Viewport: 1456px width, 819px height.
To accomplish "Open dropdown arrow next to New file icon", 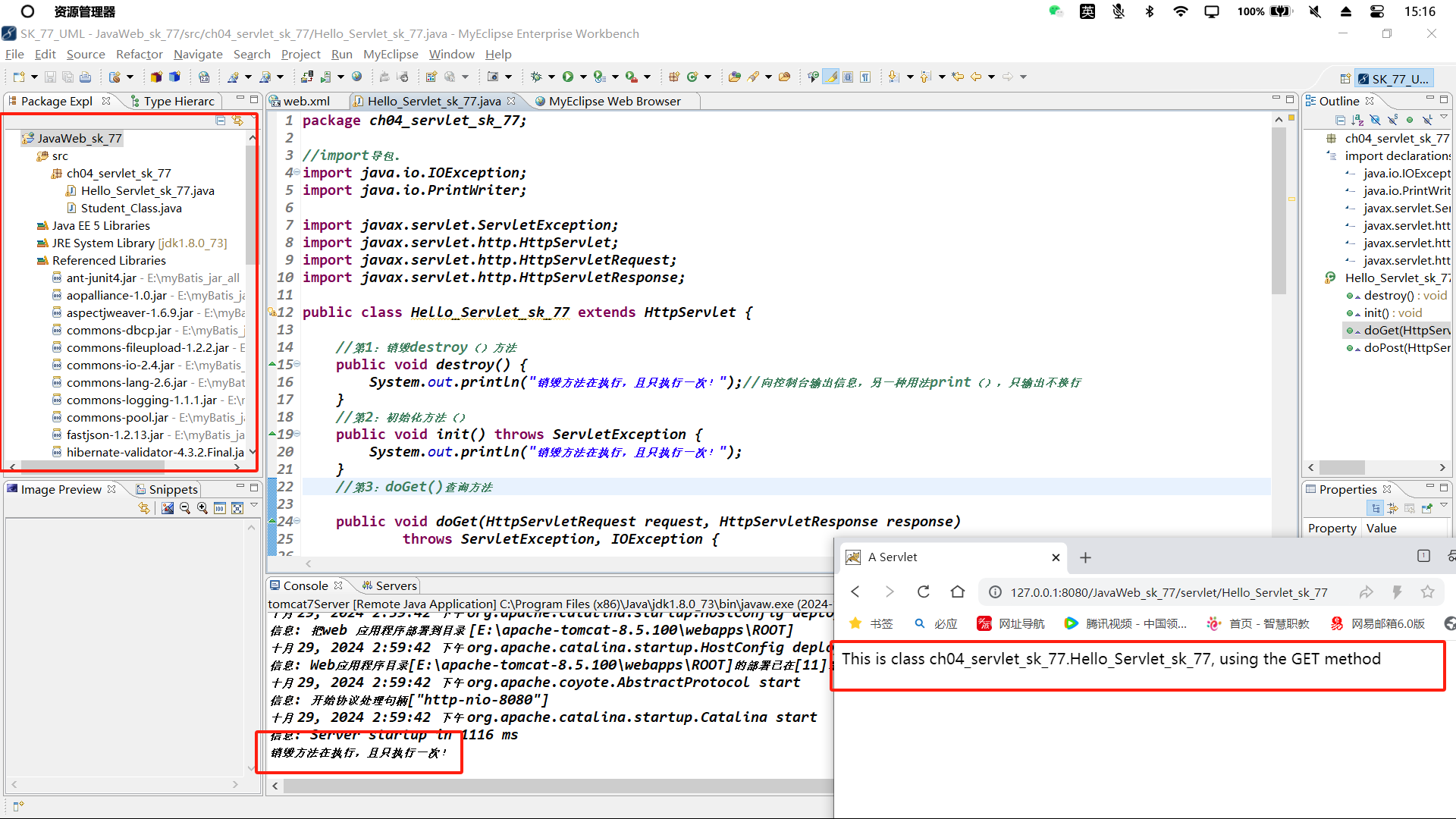I will [x=34, y=77].
